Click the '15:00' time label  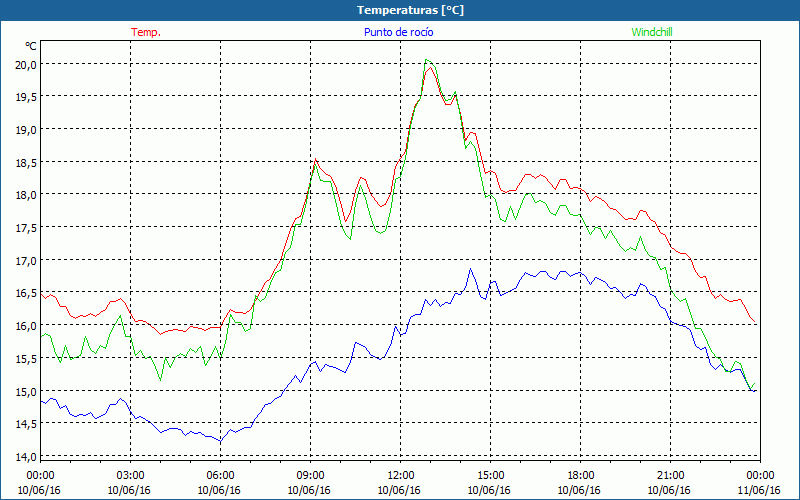pos(490,476)
